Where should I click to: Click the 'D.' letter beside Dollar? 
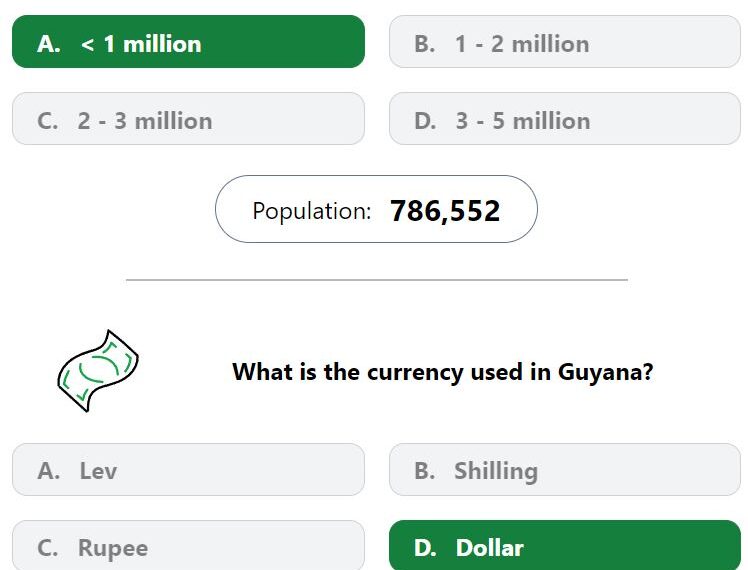tap(426, 548)
